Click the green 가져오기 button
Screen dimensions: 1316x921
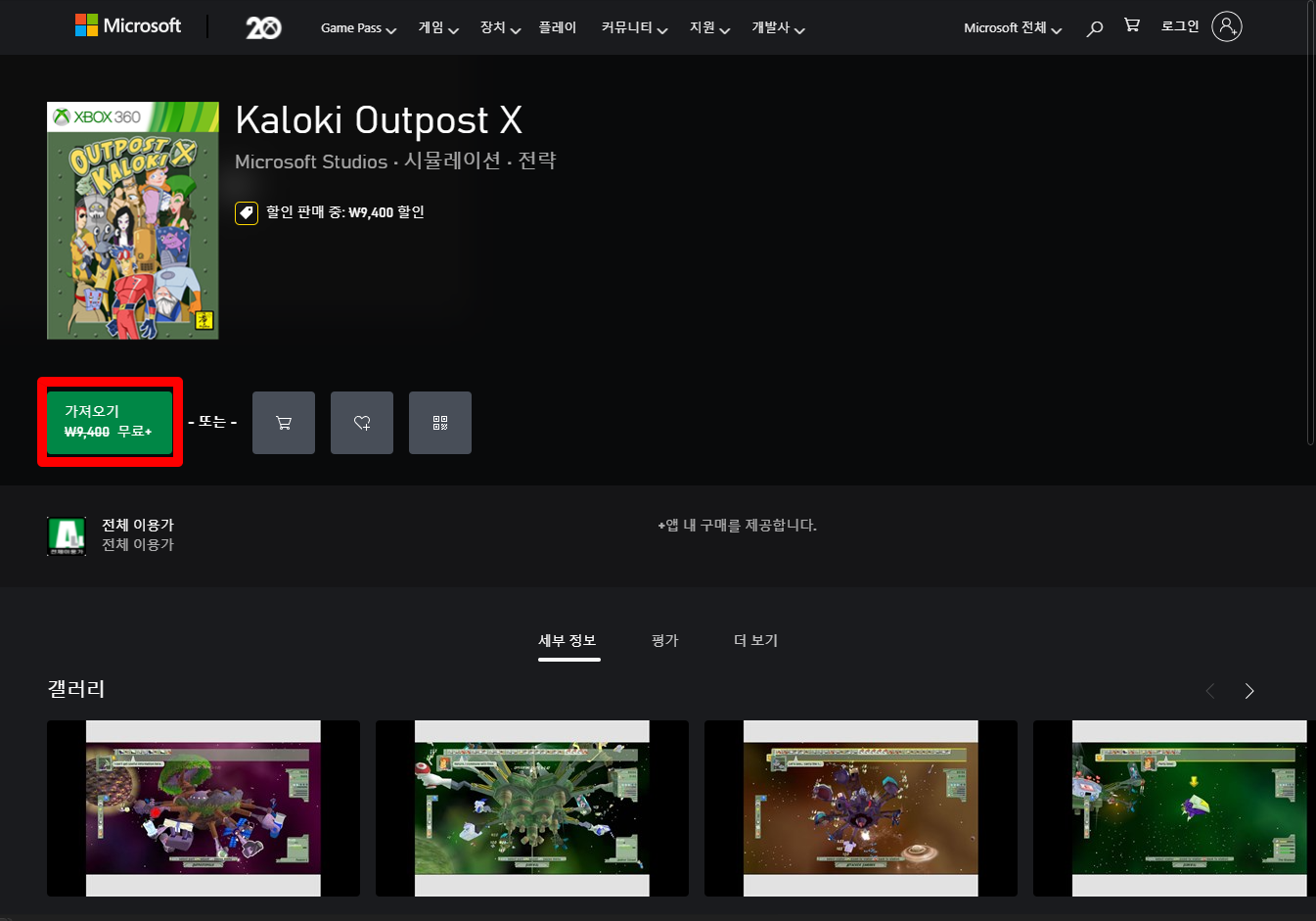pyautogui.click(x=110, y=422)
